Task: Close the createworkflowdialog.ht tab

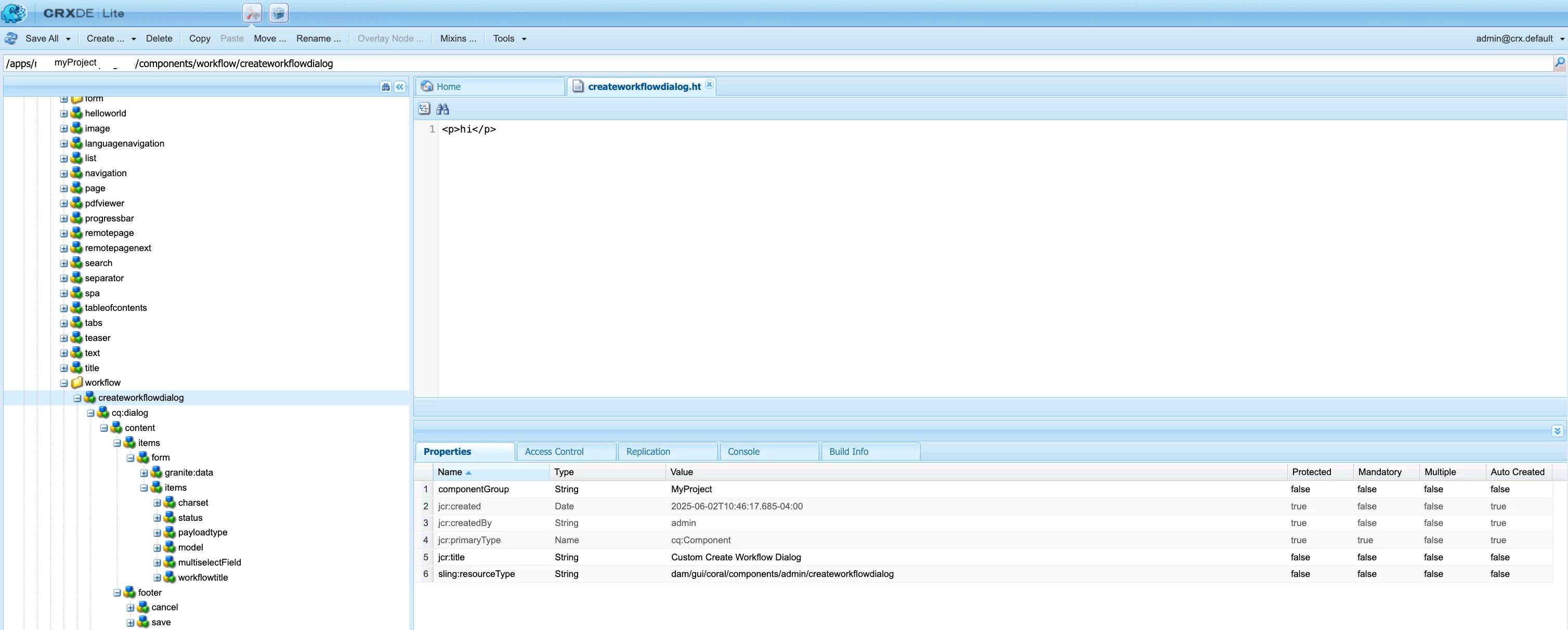Action: (709, 85)
